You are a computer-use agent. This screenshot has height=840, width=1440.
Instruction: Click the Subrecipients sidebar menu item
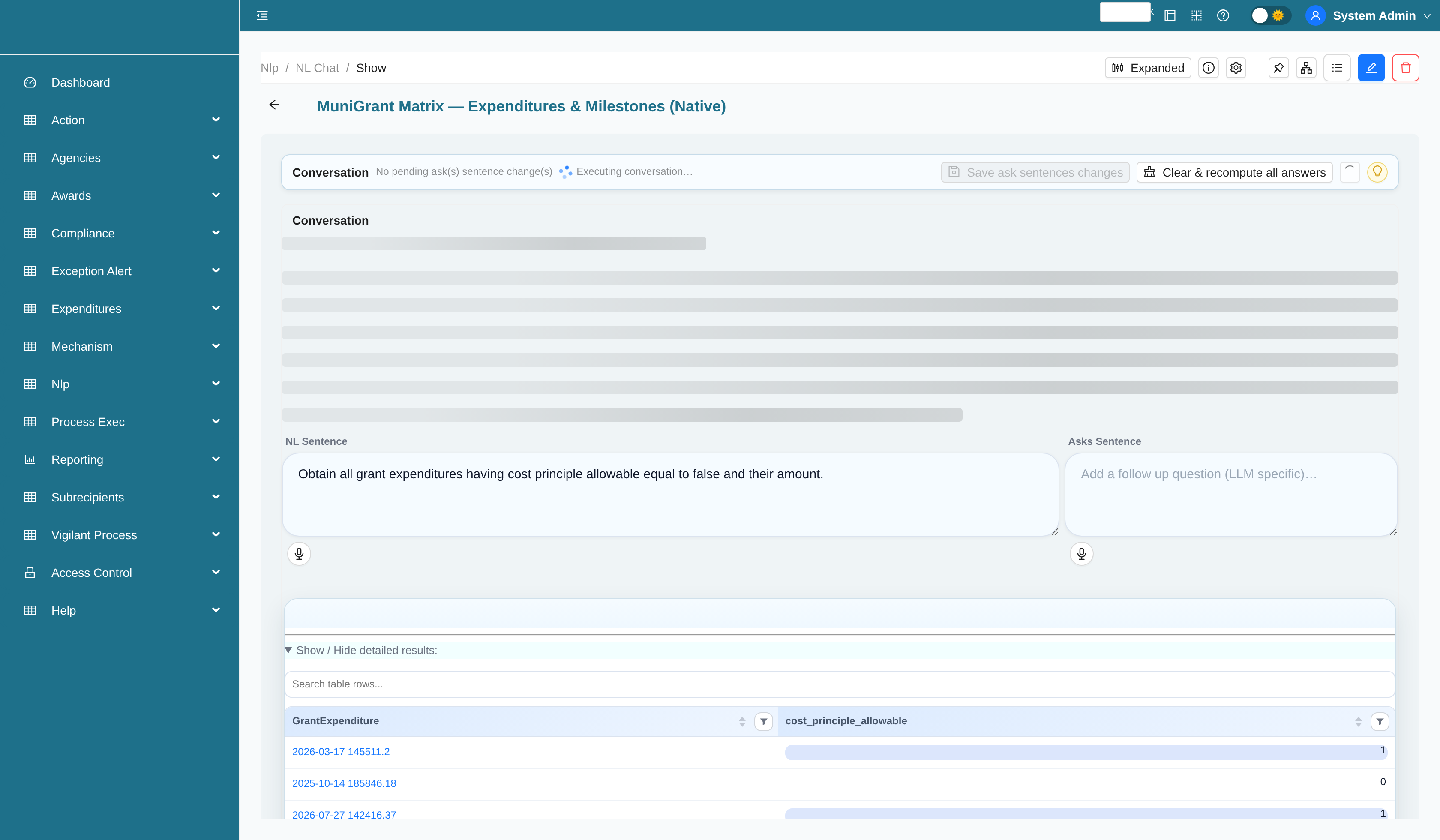coord(120,498)
